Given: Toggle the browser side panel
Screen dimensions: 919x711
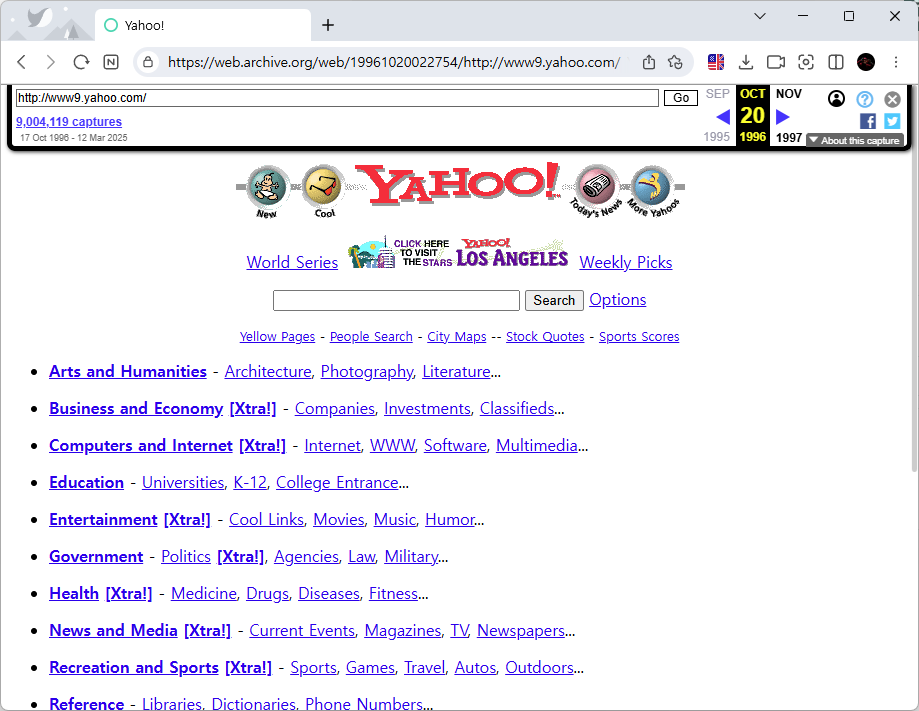Looking at the screenshot, I should [x=836, y=62].
